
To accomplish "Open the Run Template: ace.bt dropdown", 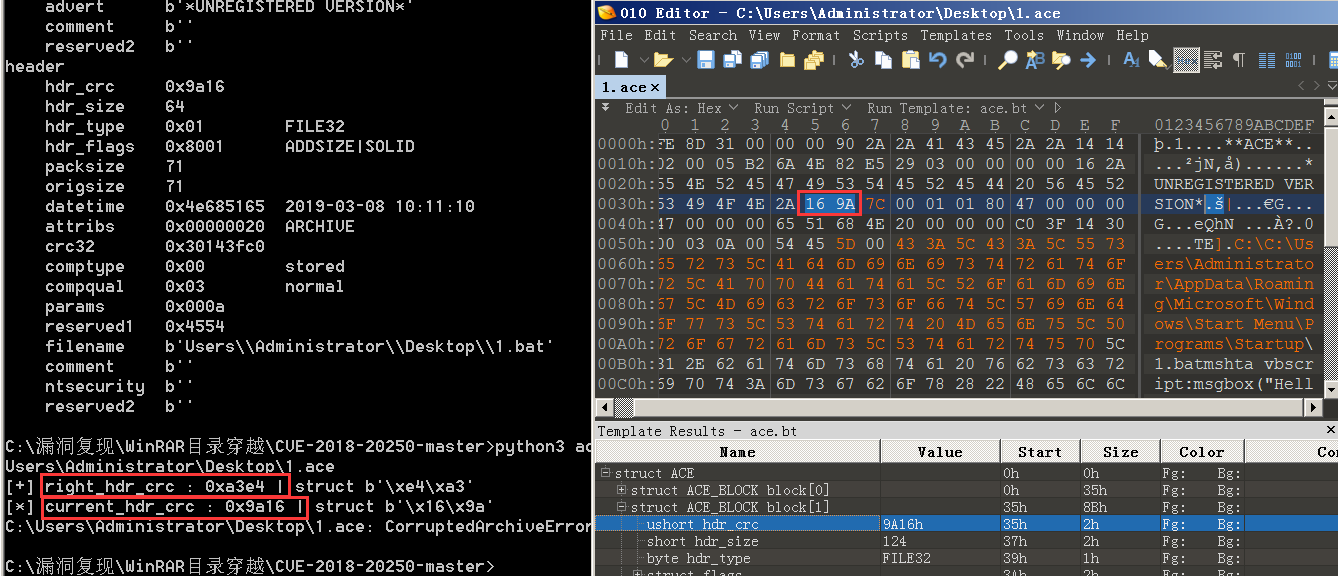I will (953, 108).
